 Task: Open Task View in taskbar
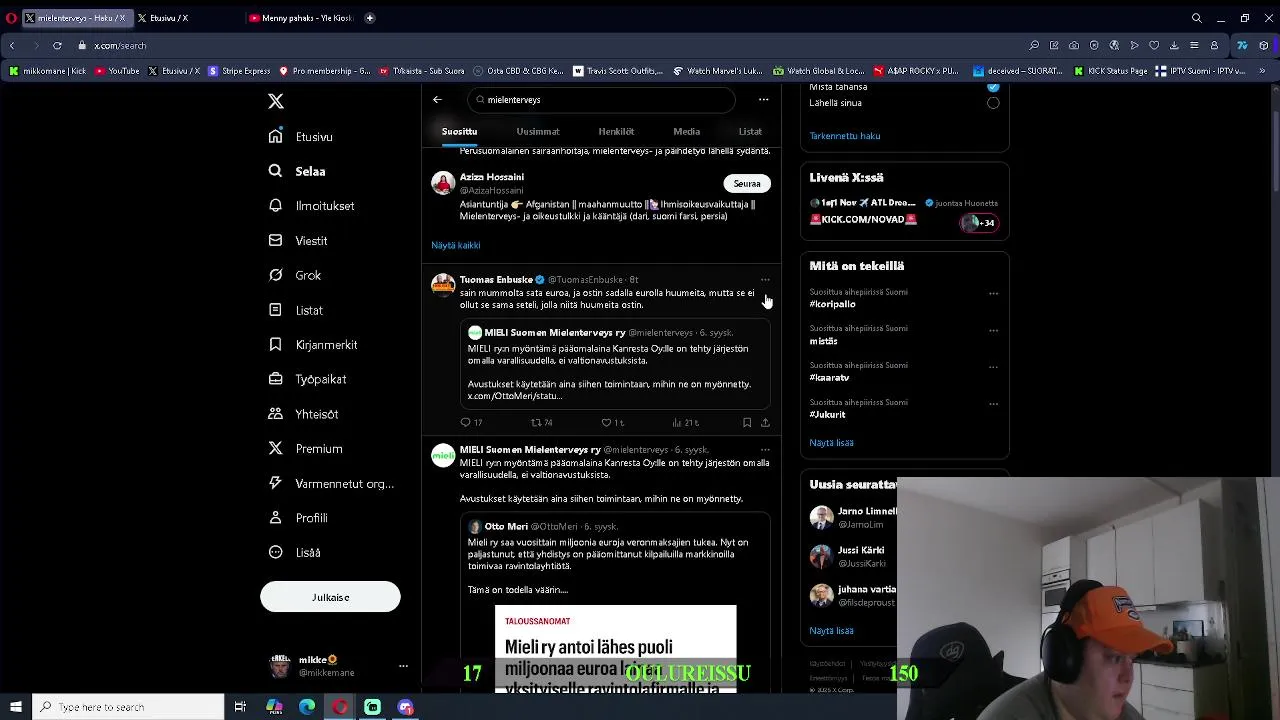240,707
